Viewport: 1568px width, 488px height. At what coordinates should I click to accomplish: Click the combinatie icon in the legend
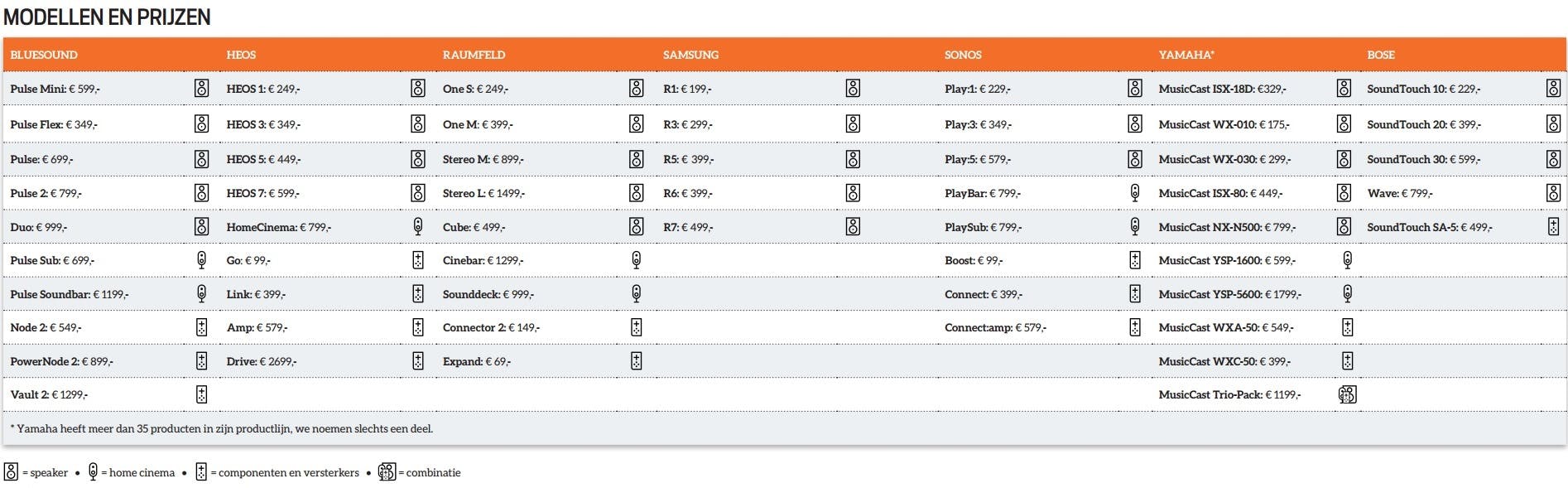387,472
